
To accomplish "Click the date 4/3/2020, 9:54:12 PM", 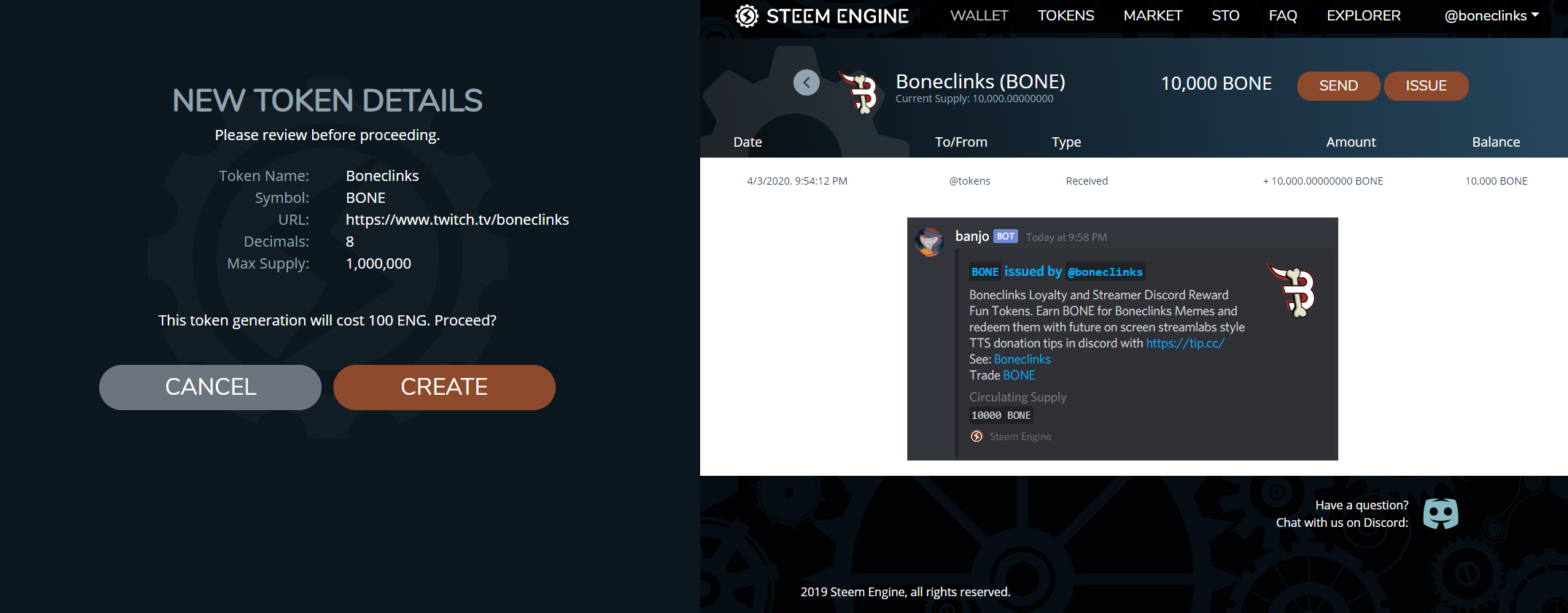I will pyautogui.click(x=797, y=181).
